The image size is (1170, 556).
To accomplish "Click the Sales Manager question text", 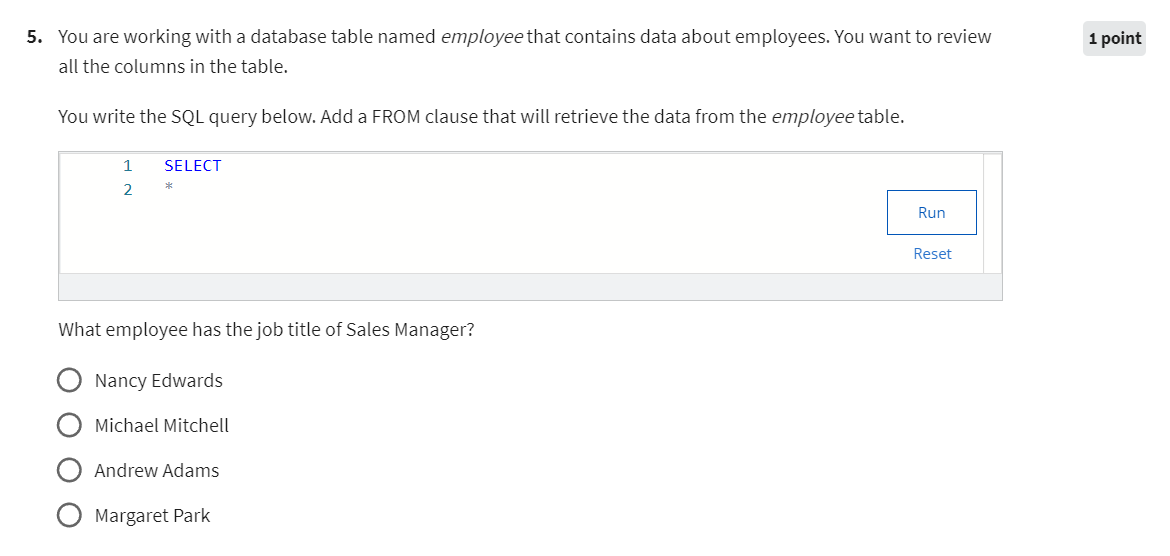I will click(x=266, y=329).
